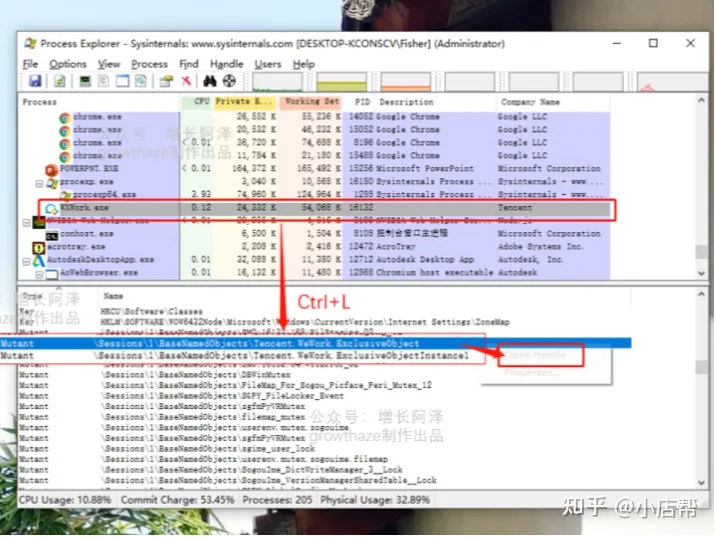Open the Properties toolbar icon
The width and height of the screenshot is (716, 538).
[x=166, y=81]
